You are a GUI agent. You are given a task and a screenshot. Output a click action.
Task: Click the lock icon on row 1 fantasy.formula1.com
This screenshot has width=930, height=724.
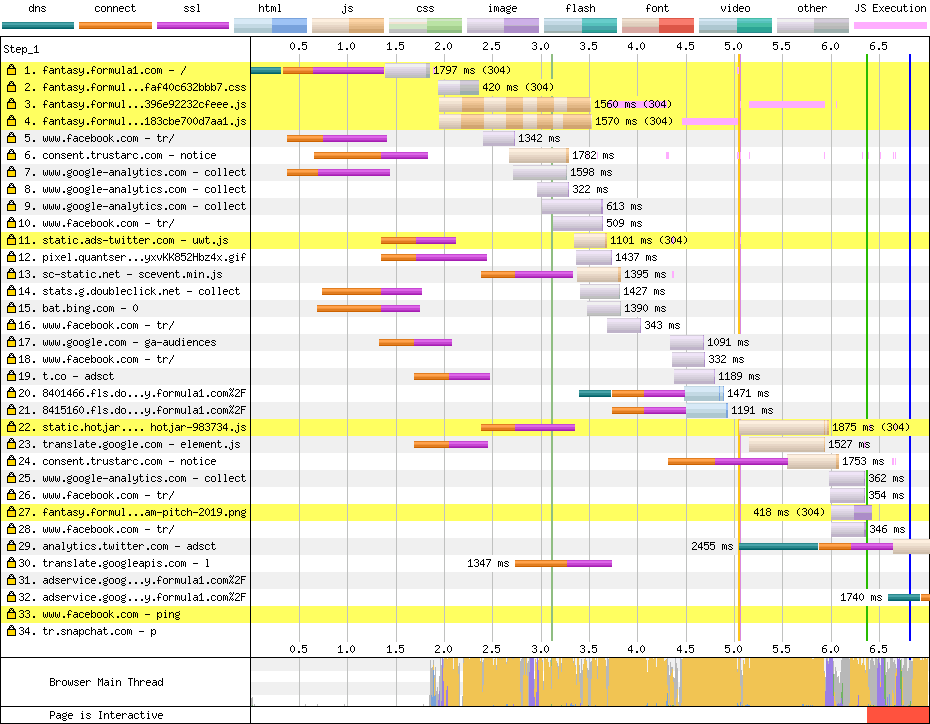pyautogui.click(x=11, y=70)
